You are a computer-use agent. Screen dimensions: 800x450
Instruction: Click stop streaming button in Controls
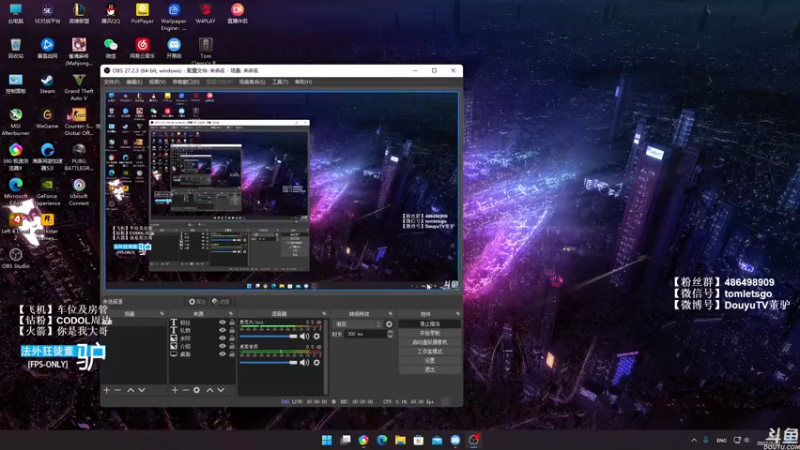coord(430,324)
